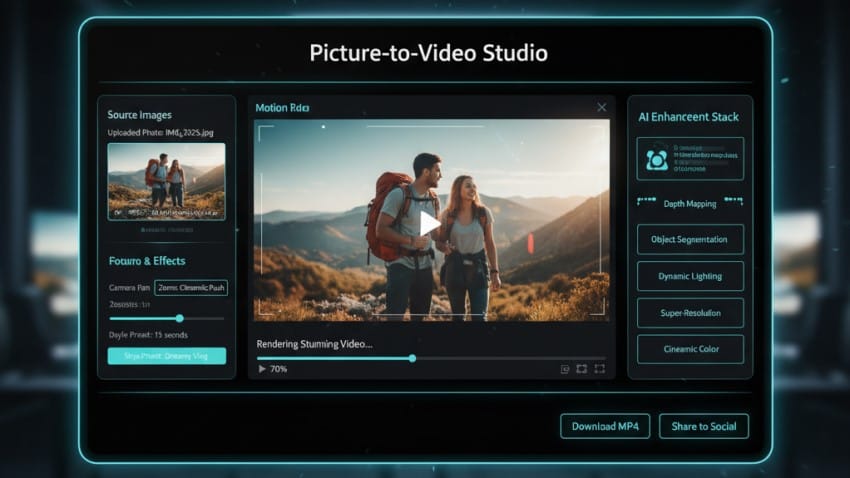This screenshot has height=478, width=850.
Task: Click the 'Rendering Stunning Video...' status text
Action: 314,344
